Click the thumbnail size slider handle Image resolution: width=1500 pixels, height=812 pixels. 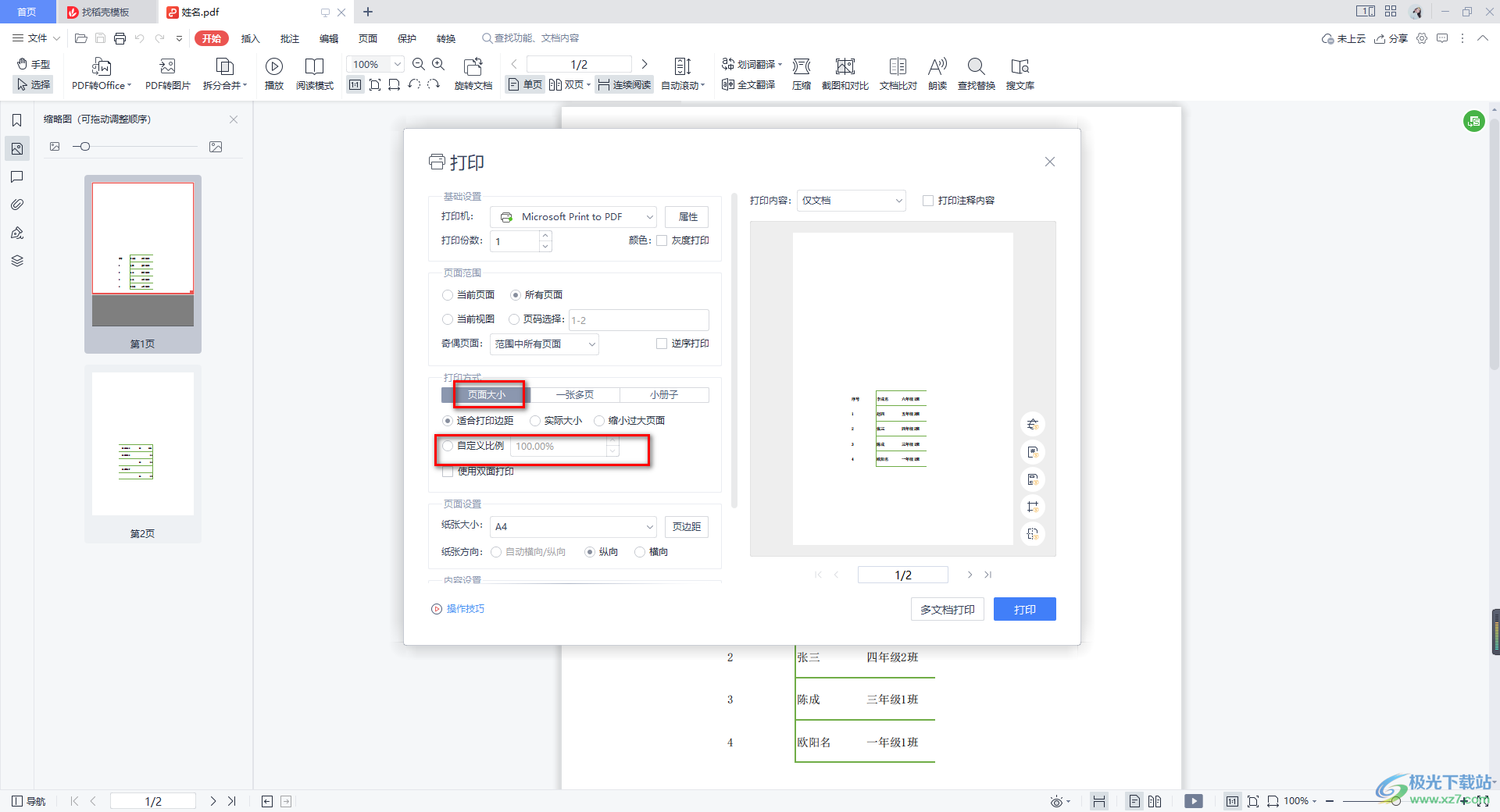[85, 147]
